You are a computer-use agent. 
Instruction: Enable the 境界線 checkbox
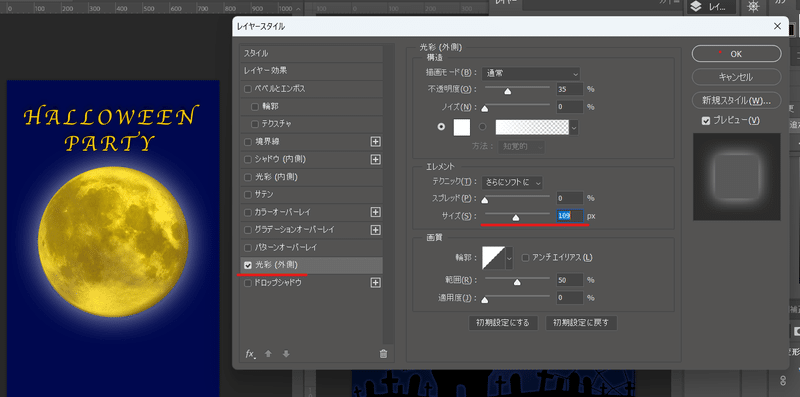pyautogui.click(x=248, y=142)
